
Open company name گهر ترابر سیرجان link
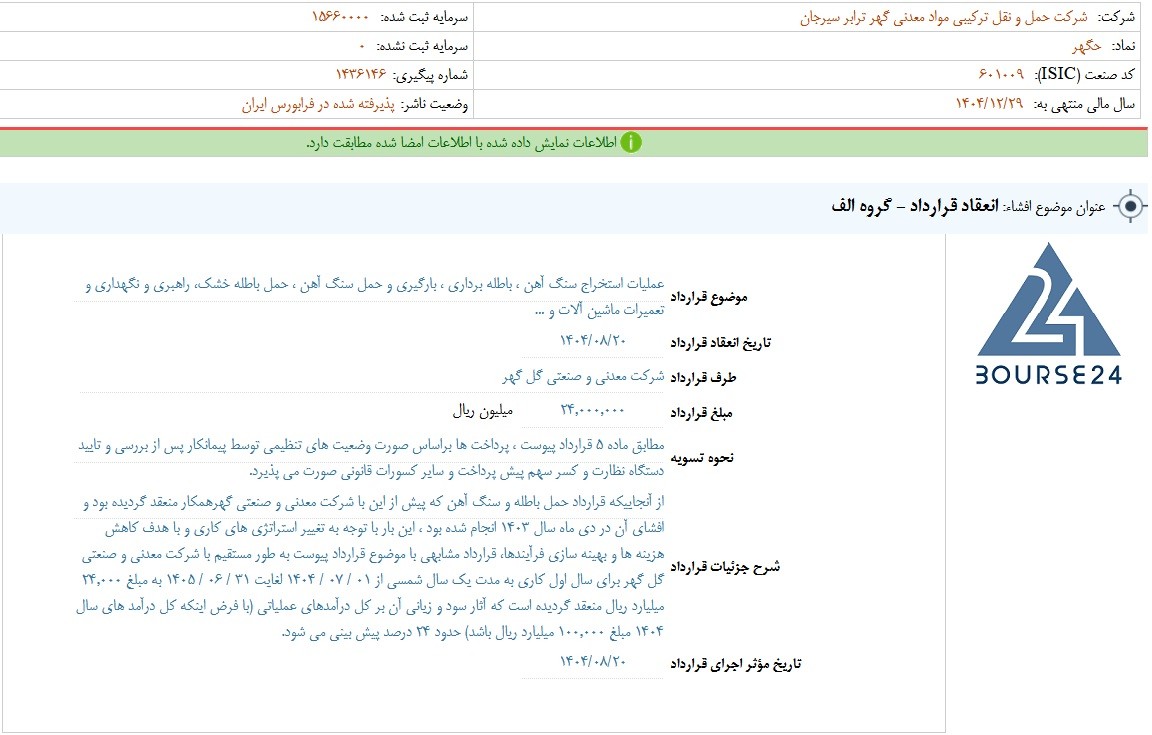pyautogui.click(x=943, y=18)
